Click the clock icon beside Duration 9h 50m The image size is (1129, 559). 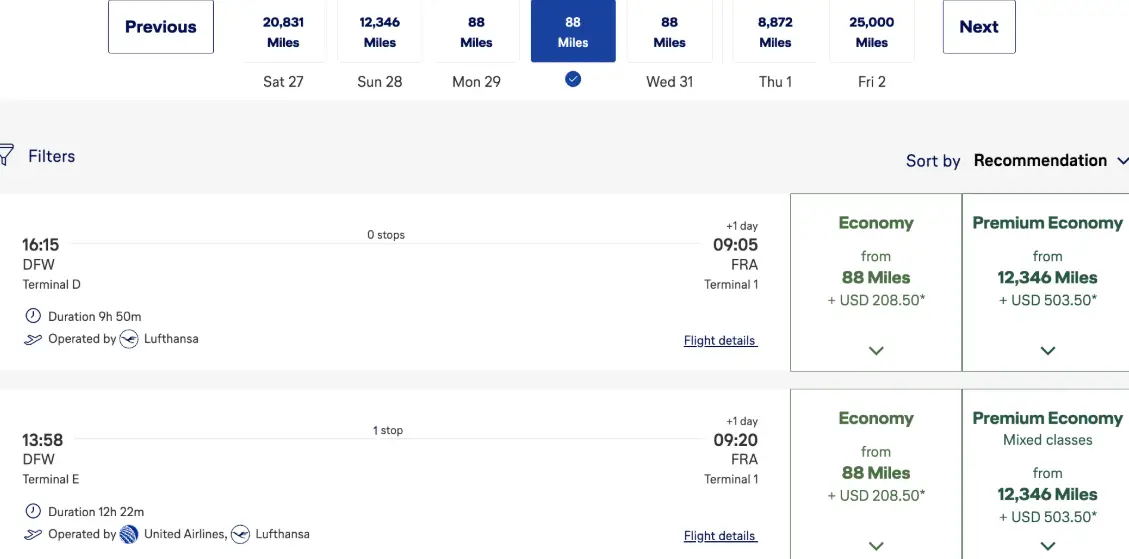33,316
